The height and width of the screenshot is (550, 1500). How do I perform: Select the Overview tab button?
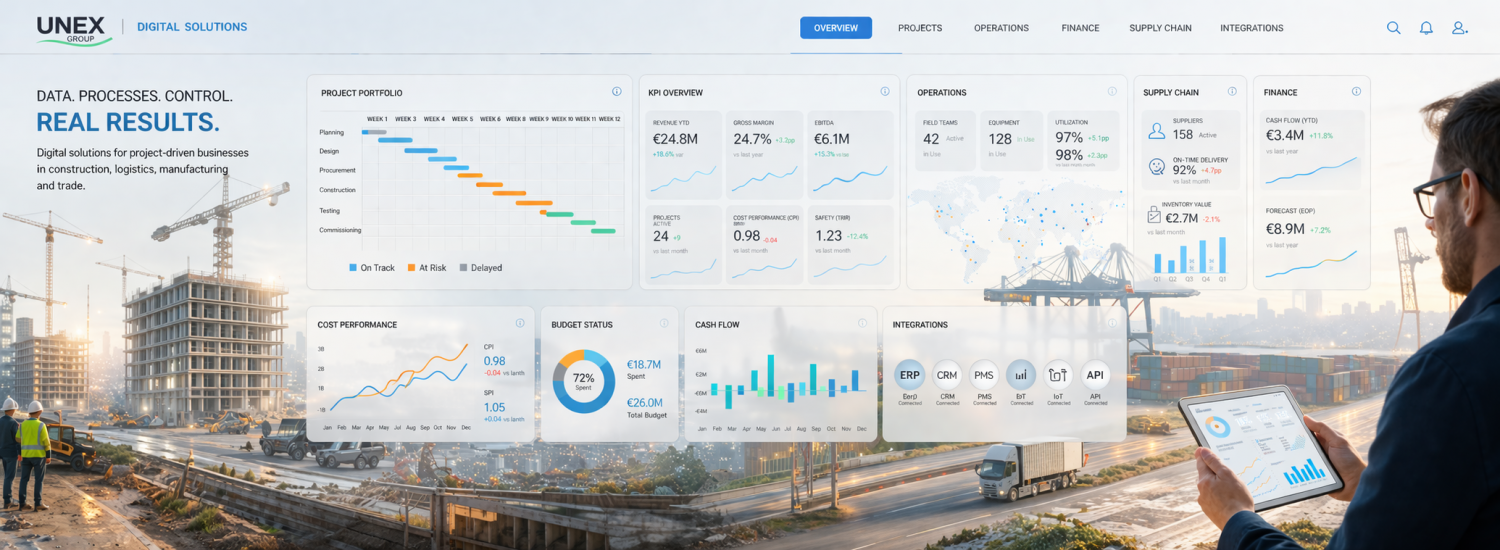tap(835, 28)
